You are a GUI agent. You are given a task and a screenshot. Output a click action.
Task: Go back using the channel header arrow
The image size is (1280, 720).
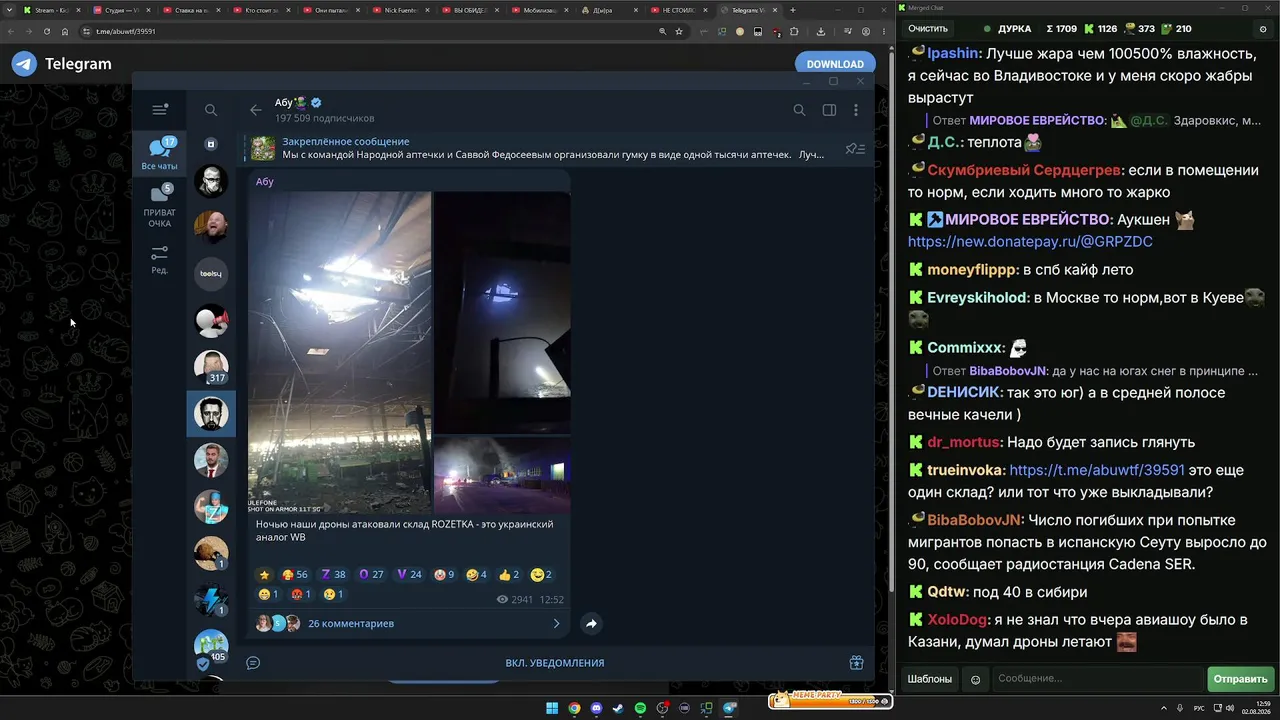pyautogui.click(x=256, y=110)
